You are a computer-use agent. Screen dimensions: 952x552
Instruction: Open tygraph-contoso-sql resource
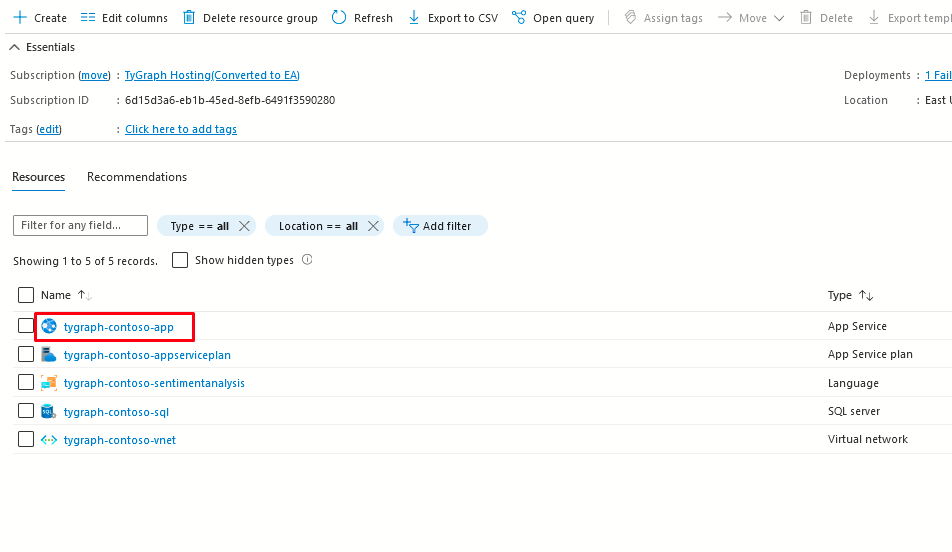[x=116, y=412]
